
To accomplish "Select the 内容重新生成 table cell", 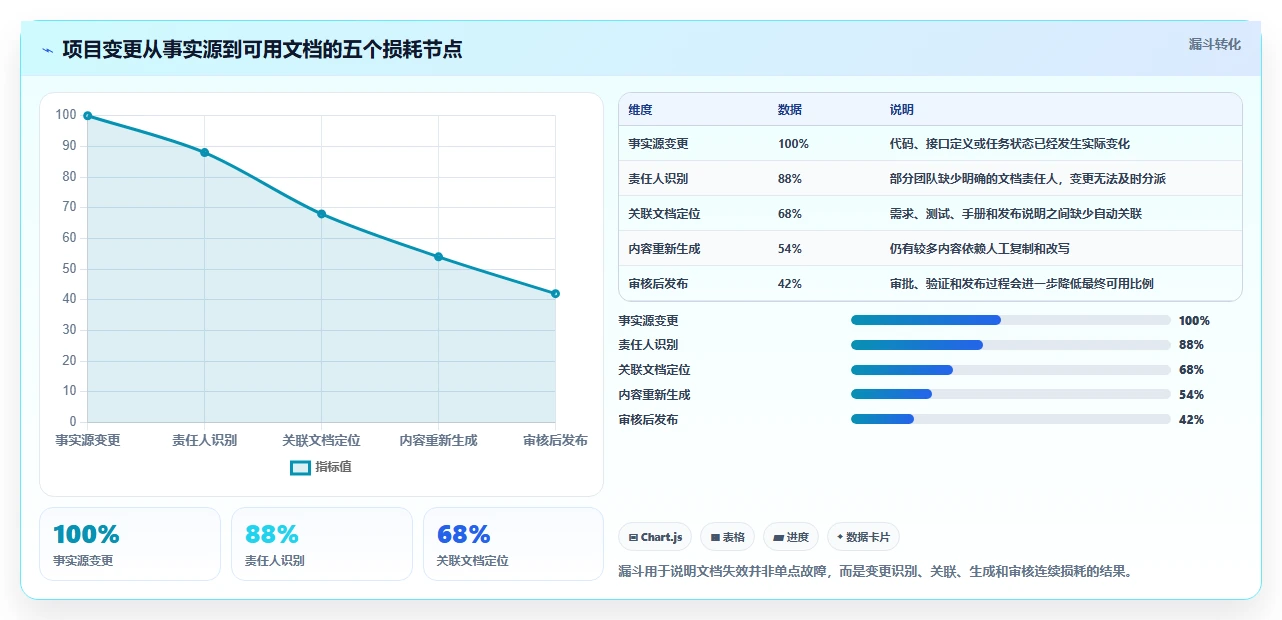I will click(x=665, y=249).
